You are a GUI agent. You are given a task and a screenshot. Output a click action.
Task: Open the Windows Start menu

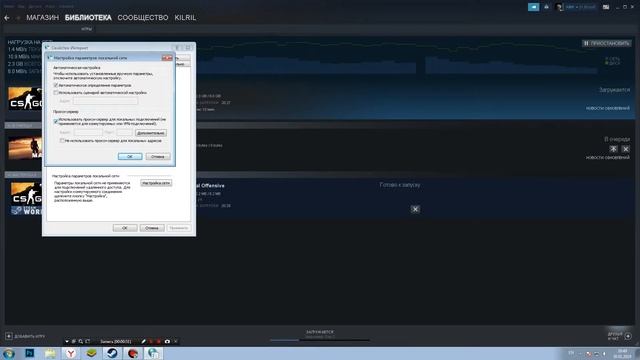coord(9,353)
